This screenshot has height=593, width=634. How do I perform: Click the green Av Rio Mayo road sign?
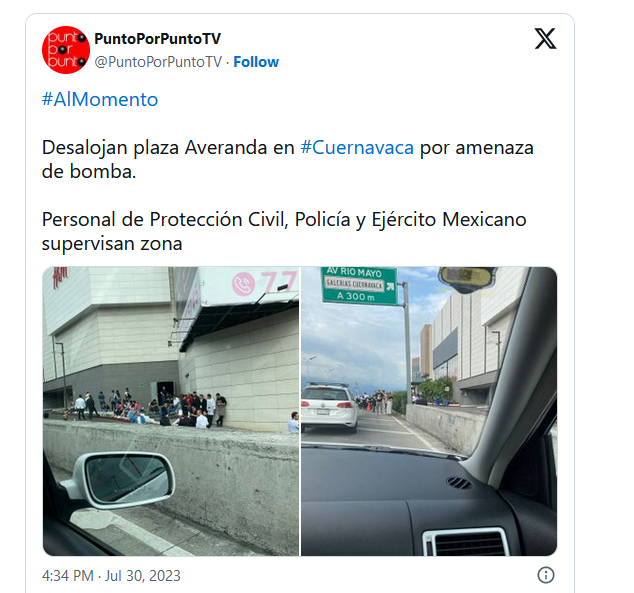pyautogui.click(x=359, y=285)
